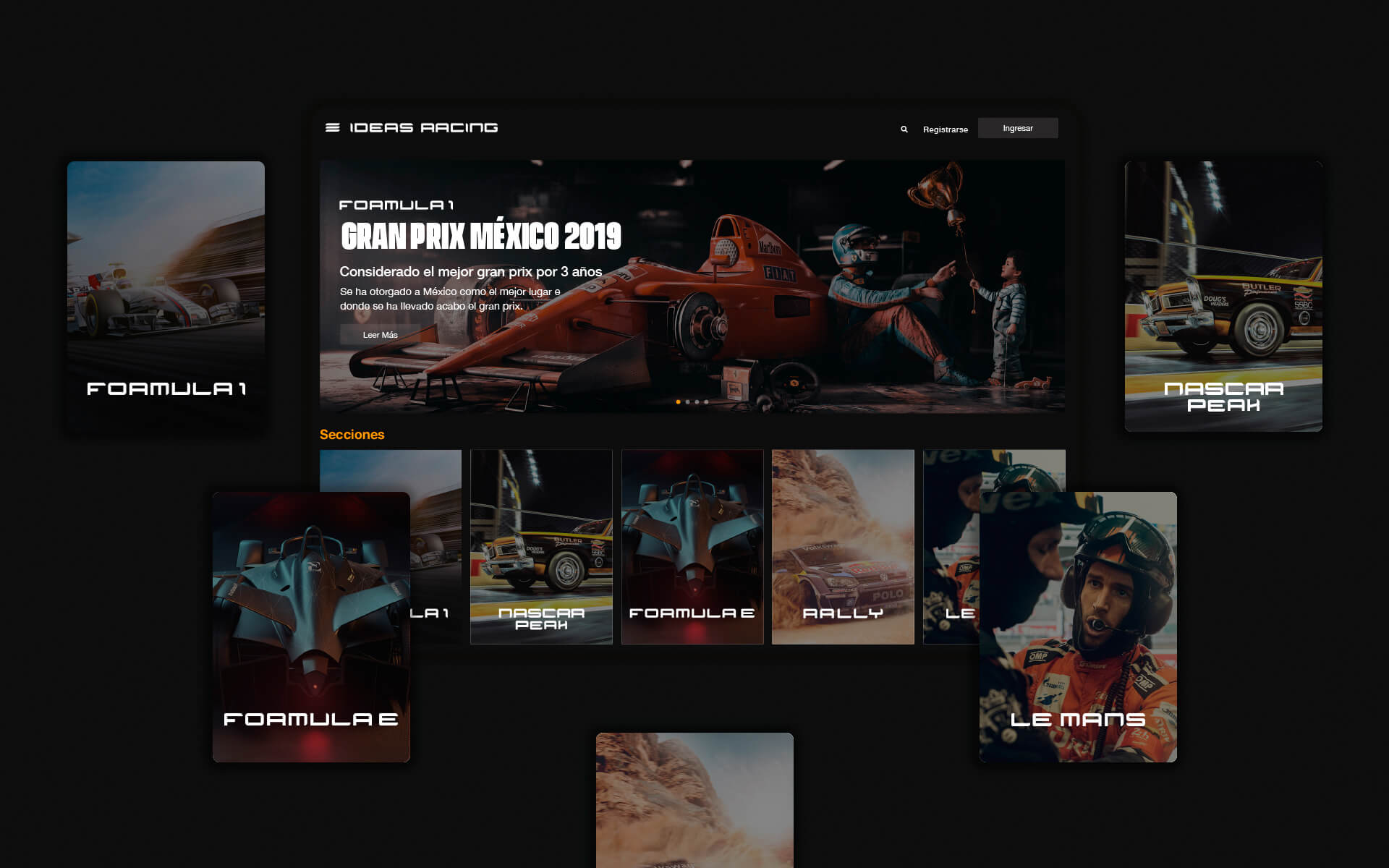The height and width of the screenshot is (868, 1389).
Task: Click the Secciones heading
Action: pyautogui.click(x=352, y=435)
